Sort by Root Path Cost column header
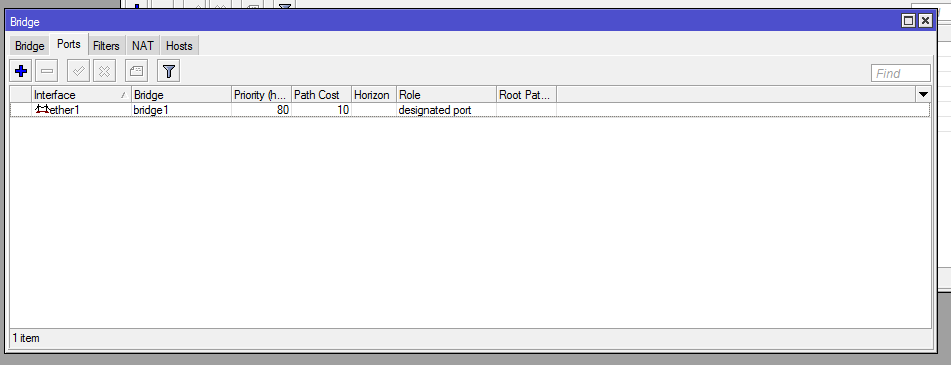This screenshot has width=951, height=365. (526, 95)
